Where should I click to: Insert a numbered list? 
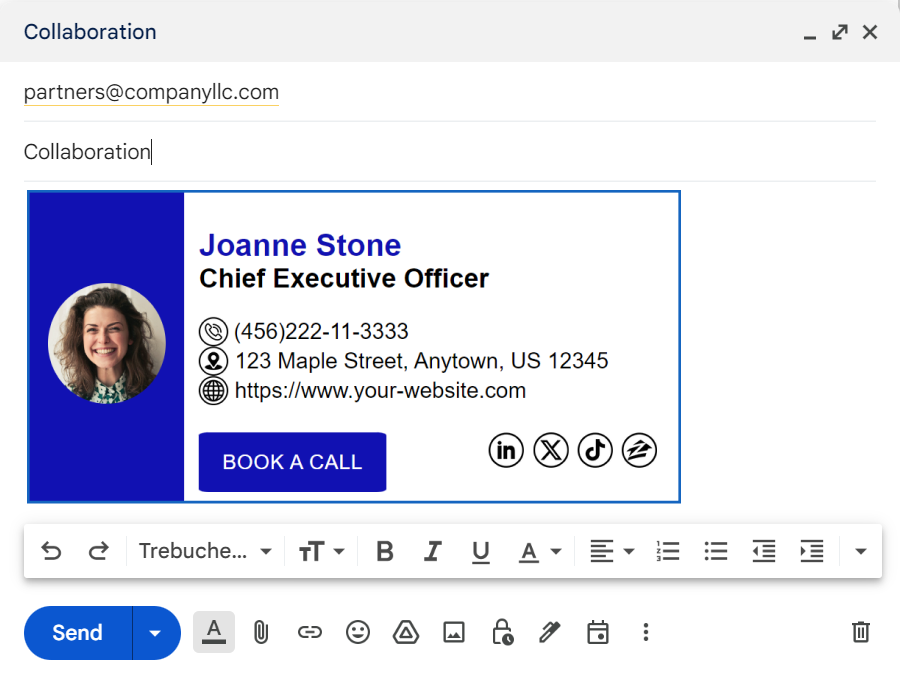[668, 551]
